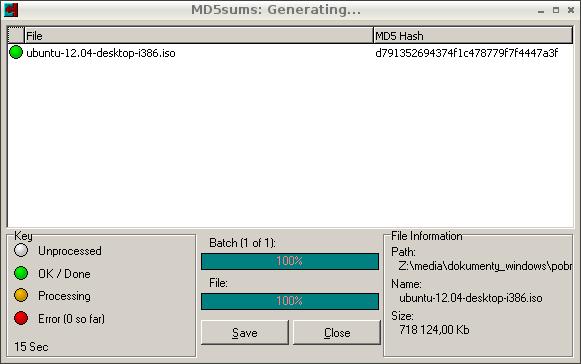Click the Path: label
The width and height of the screenshot is (581, 364).
pyautogui.click(x=403, y=252)
